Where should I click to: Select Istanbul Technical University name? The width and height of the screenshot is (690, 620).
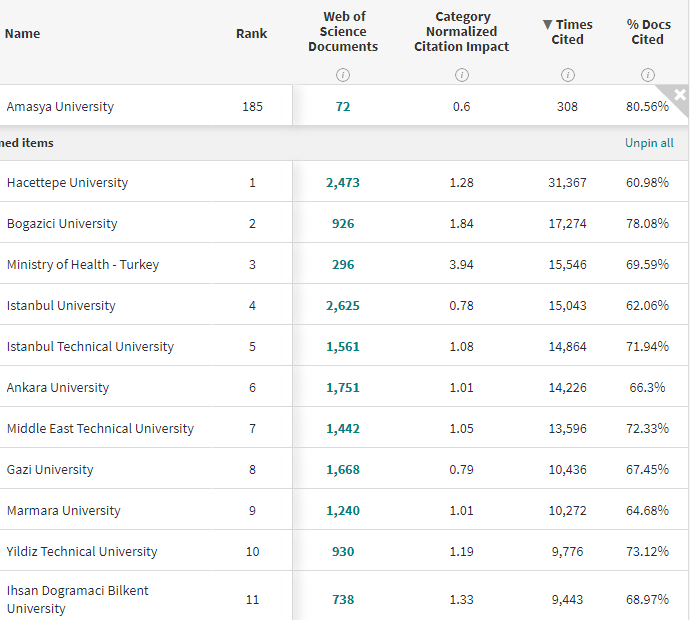tap(90, 347)
